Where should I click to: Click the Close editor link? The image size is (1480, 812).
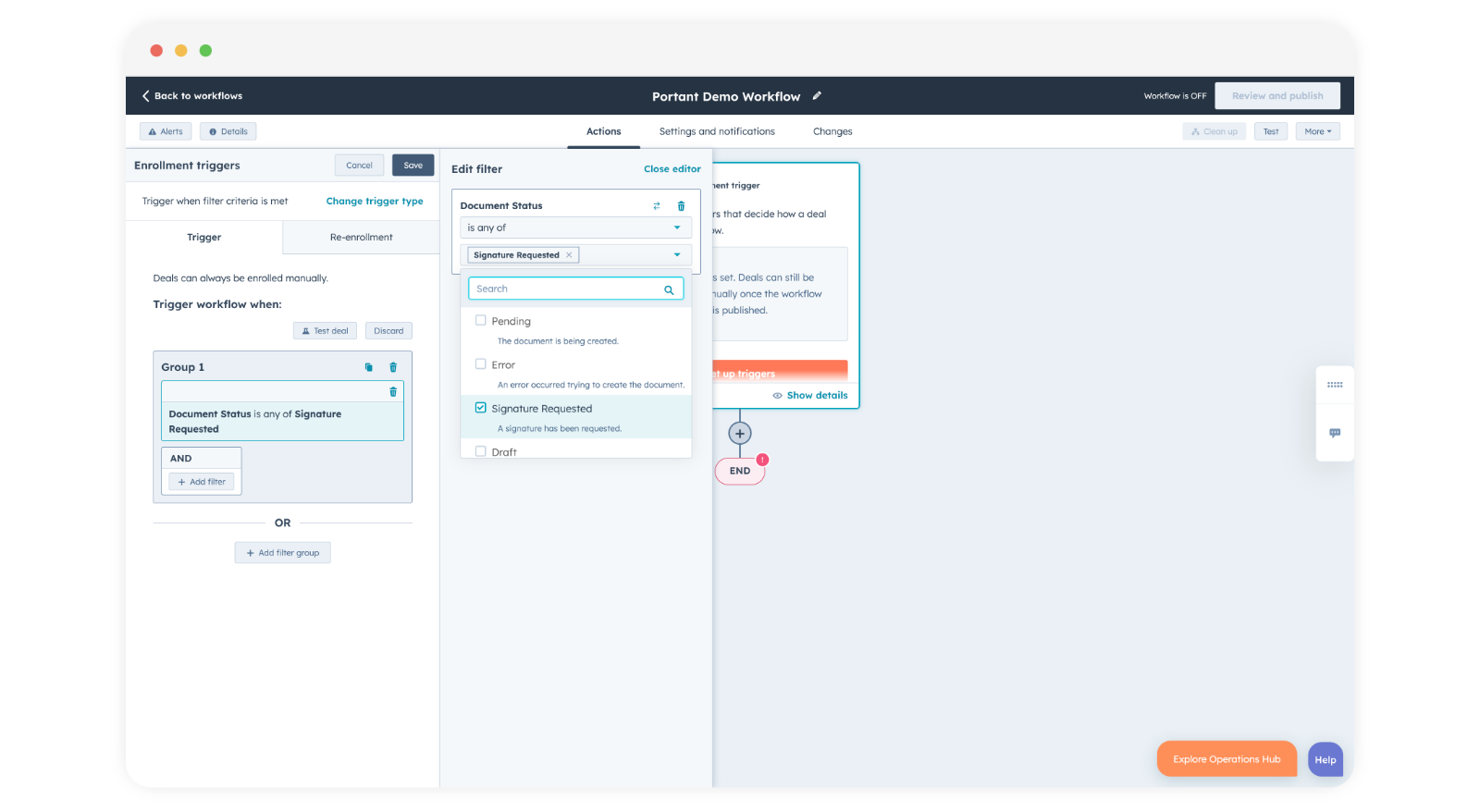(x=672, y=169)
